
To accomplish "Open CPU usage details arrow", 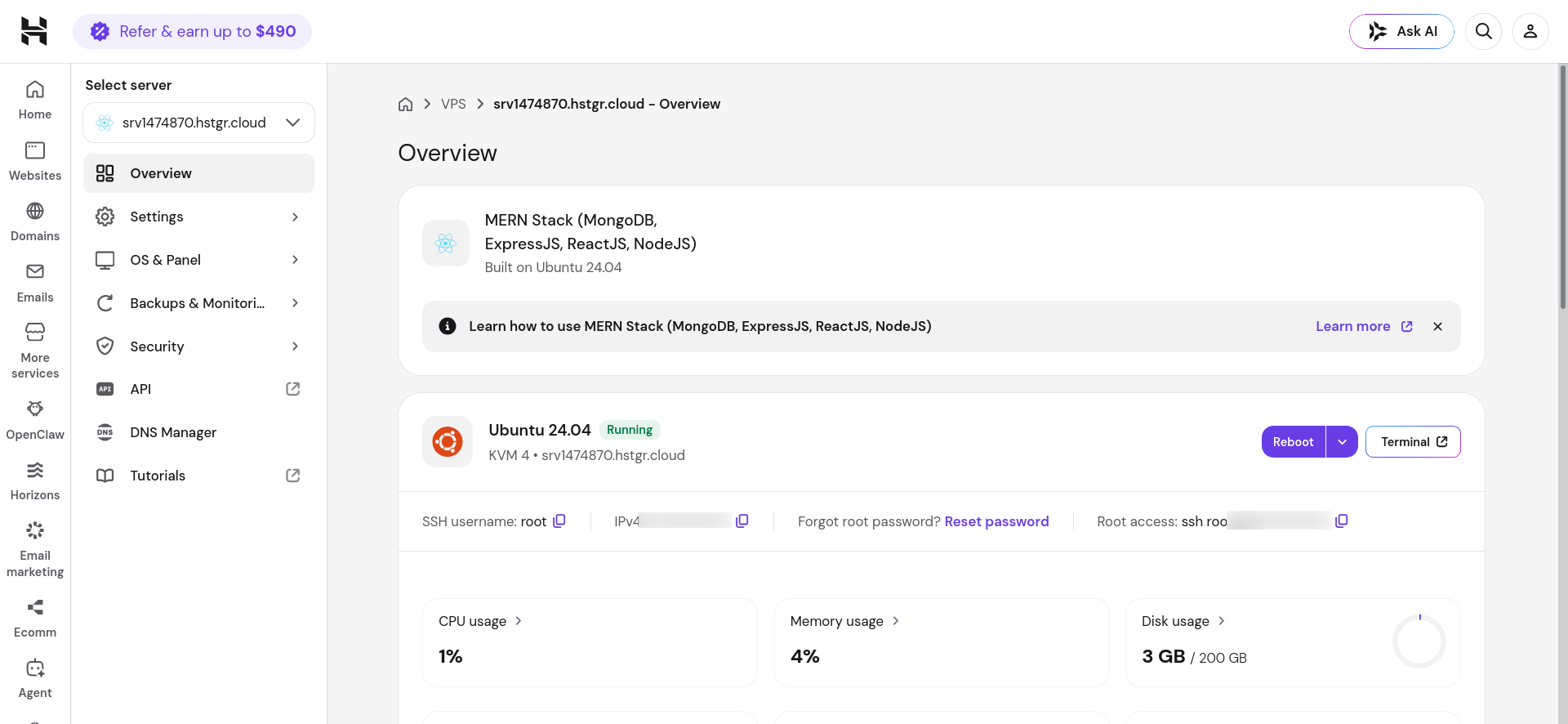I will click(x=519, y=621).
